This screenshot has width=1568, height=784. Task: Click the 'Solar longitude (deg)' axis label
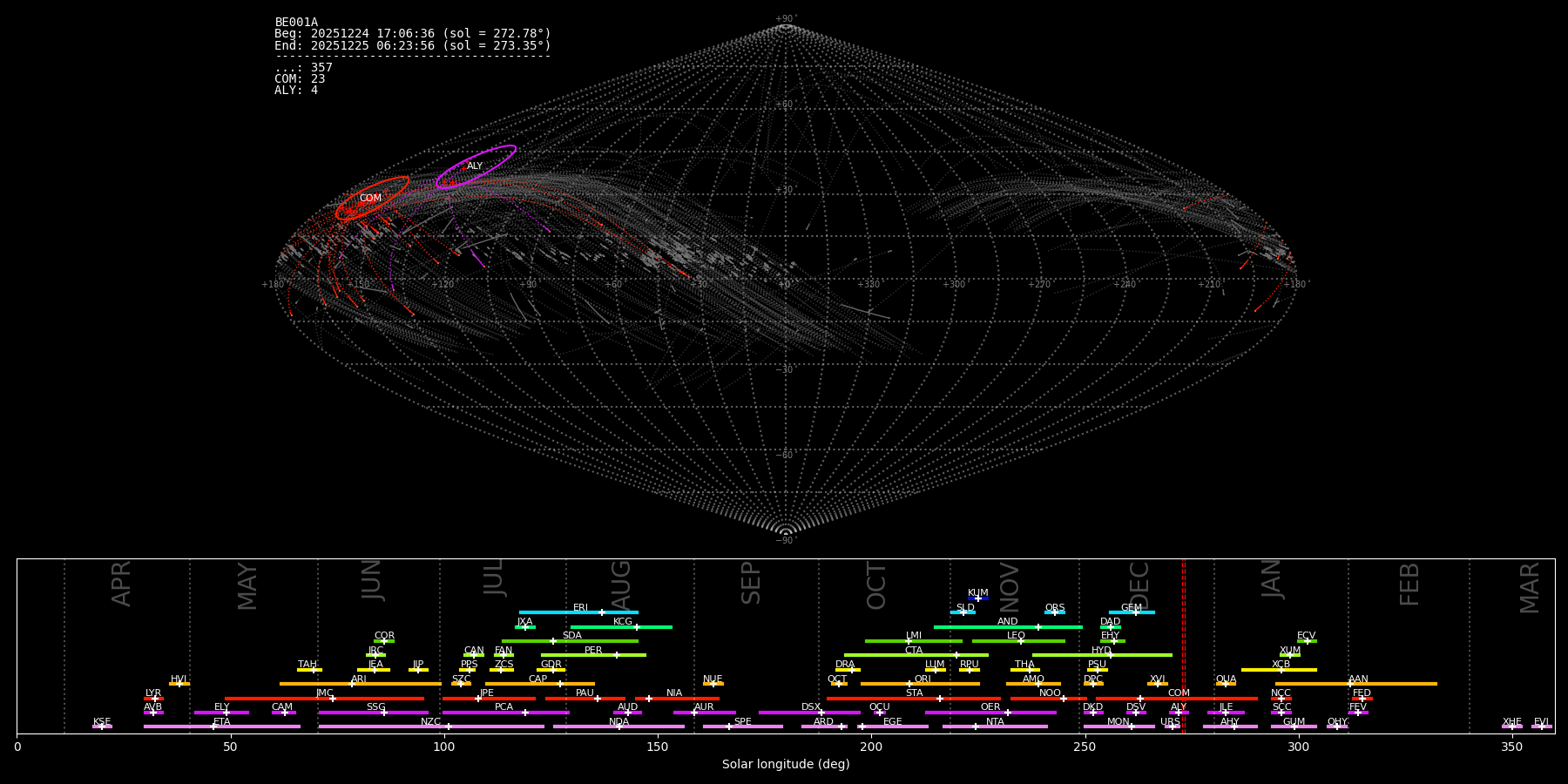click(x=786, y=765)
